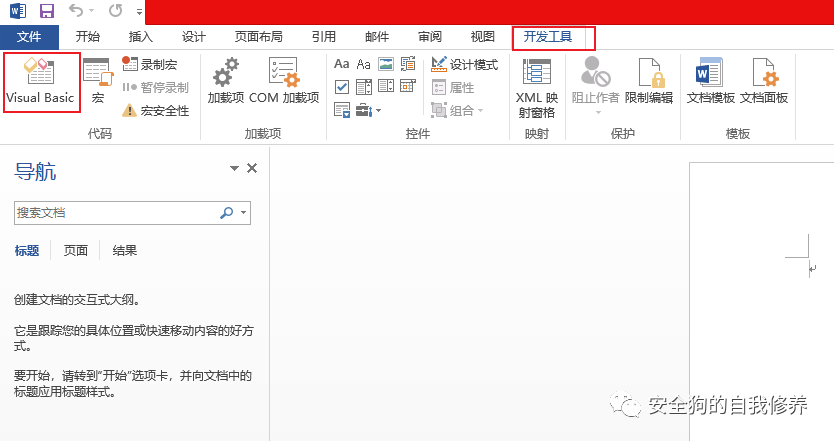Open the XML 映射窗格 mapping pane
The height and width of the screenshot is (441, 834).
pos(537,88)
